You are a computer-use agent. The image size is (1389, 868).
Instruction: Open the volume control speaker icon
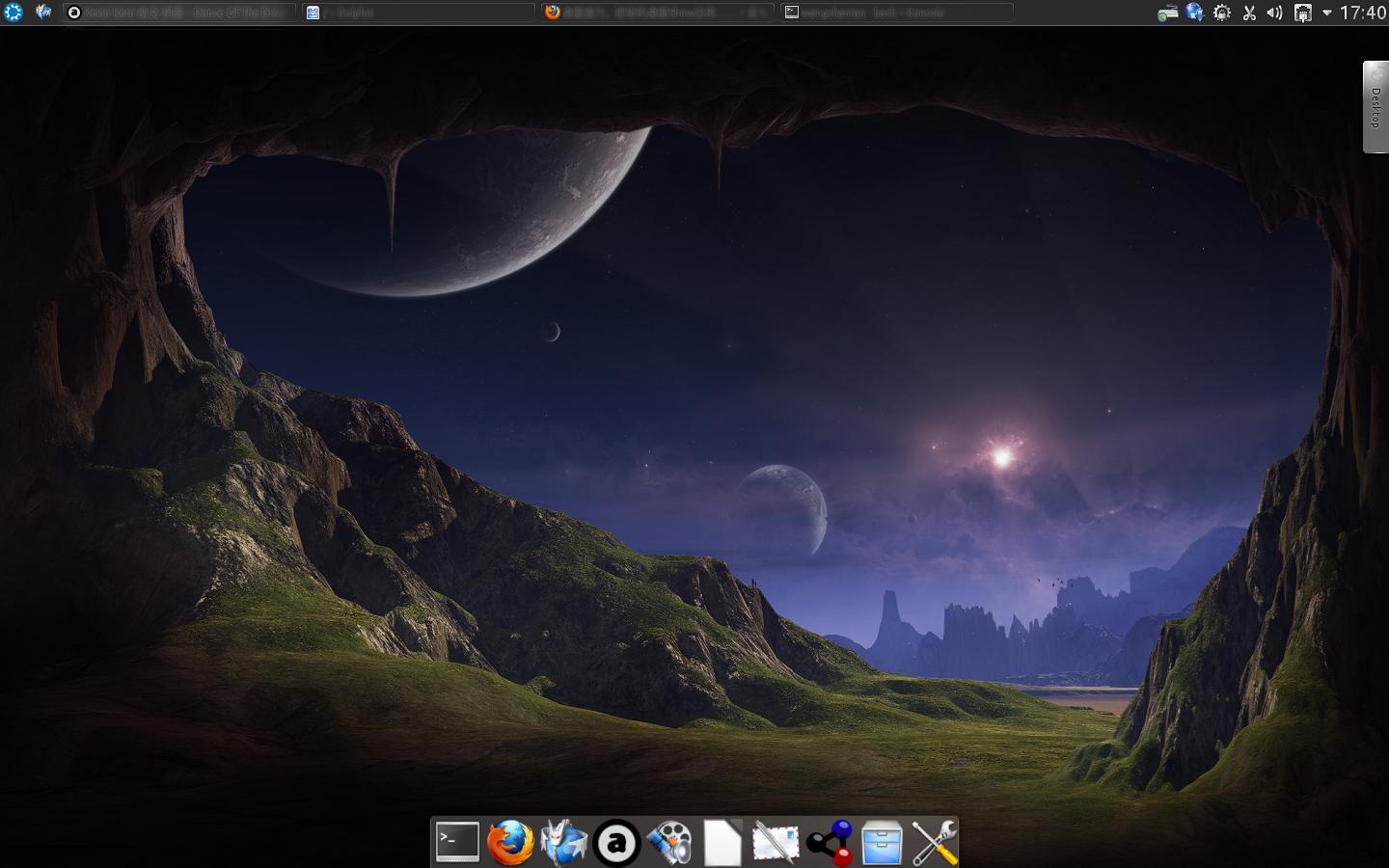pos(1275,13)
